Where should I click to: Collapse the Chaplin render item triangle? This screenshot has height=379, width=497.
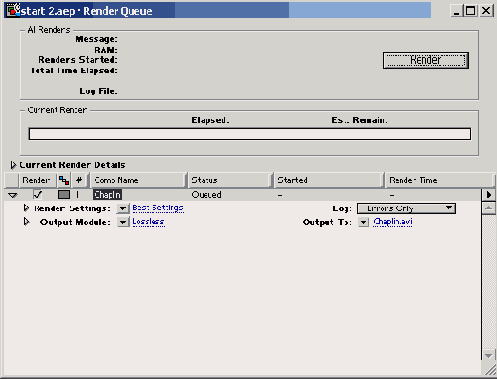[x=13, y=195]
